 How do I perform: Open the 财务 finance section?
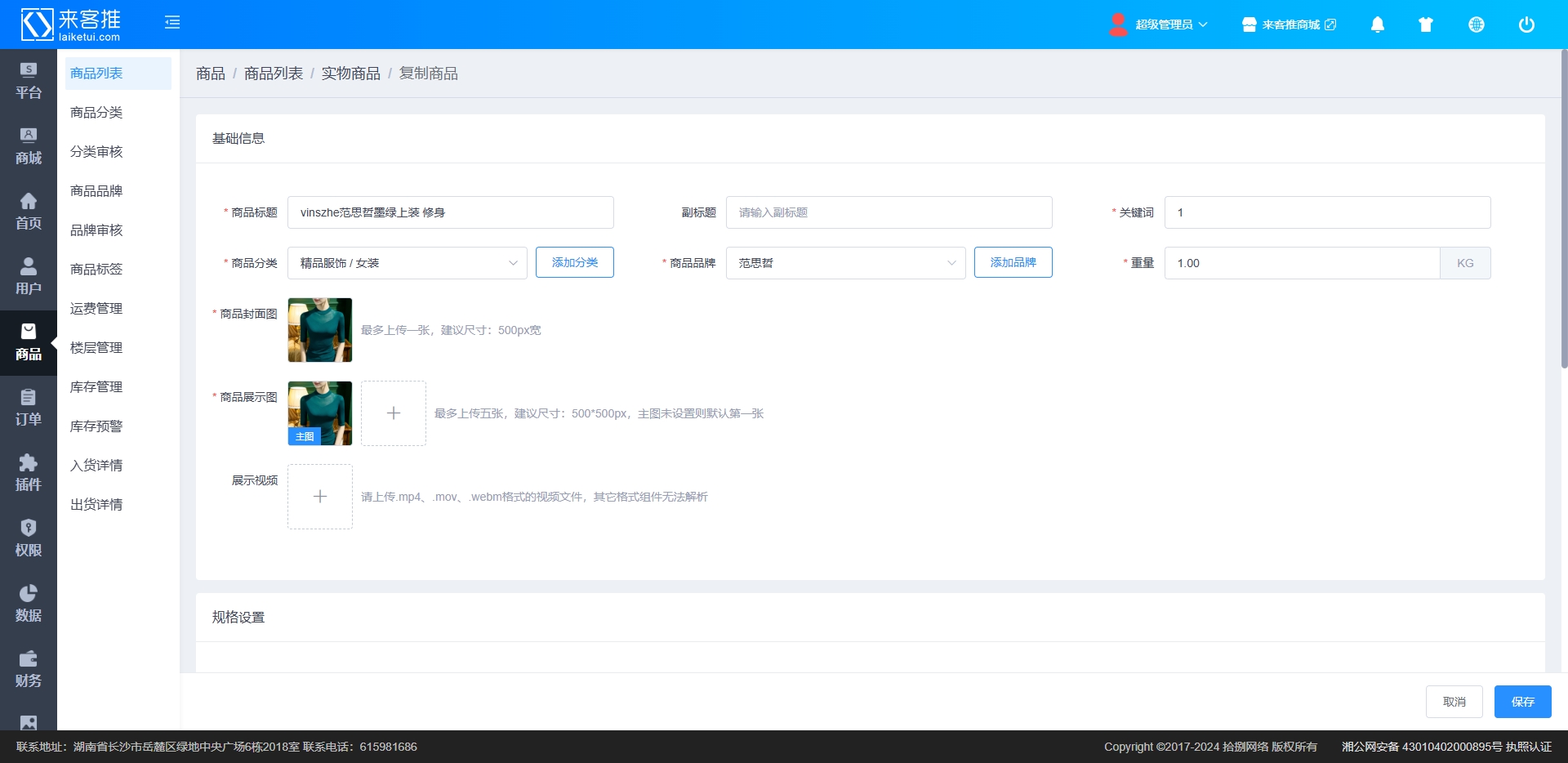pyautogui.click(x=29, y=670)
